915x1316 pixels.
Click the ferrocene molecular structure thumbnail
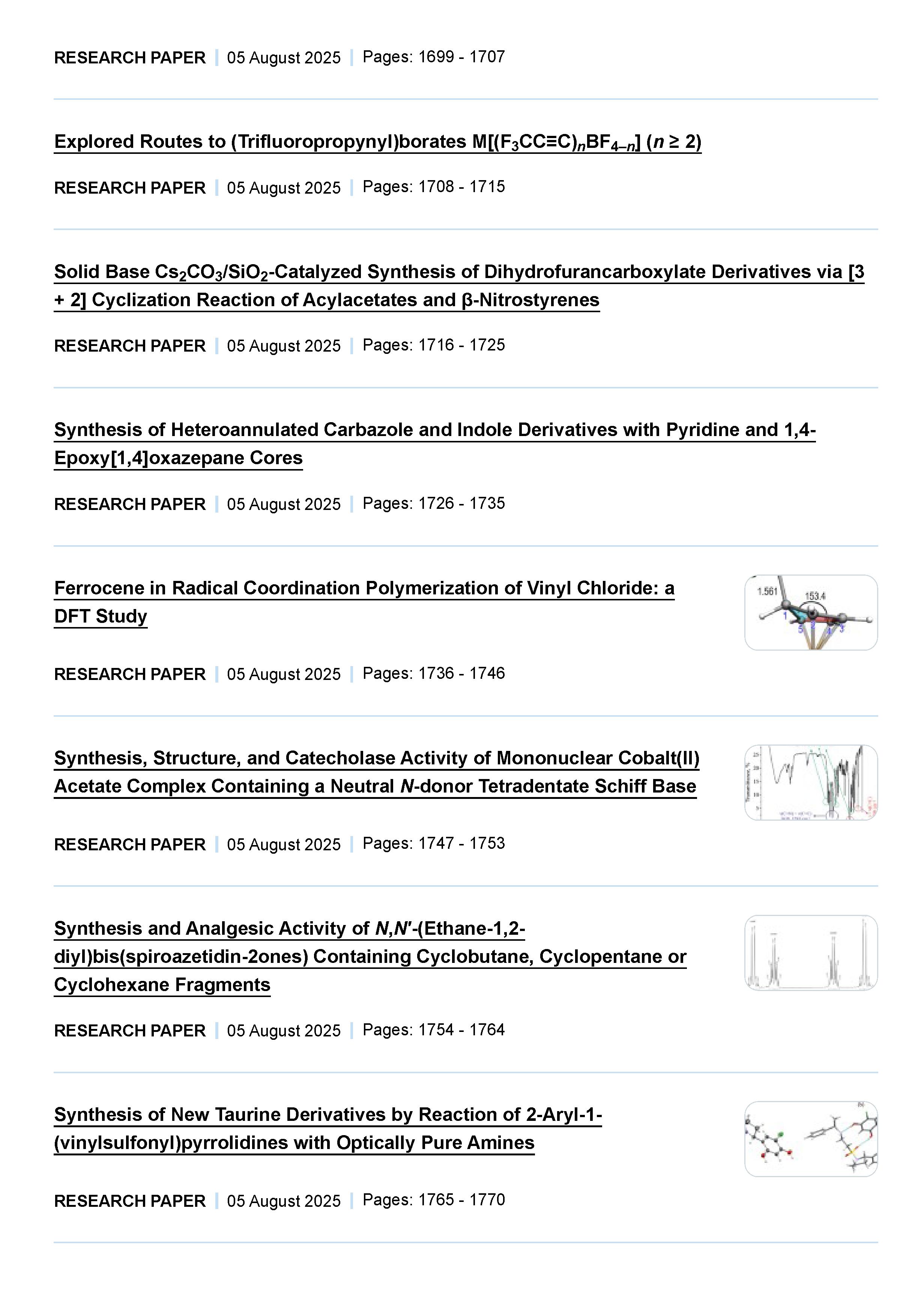810,612
